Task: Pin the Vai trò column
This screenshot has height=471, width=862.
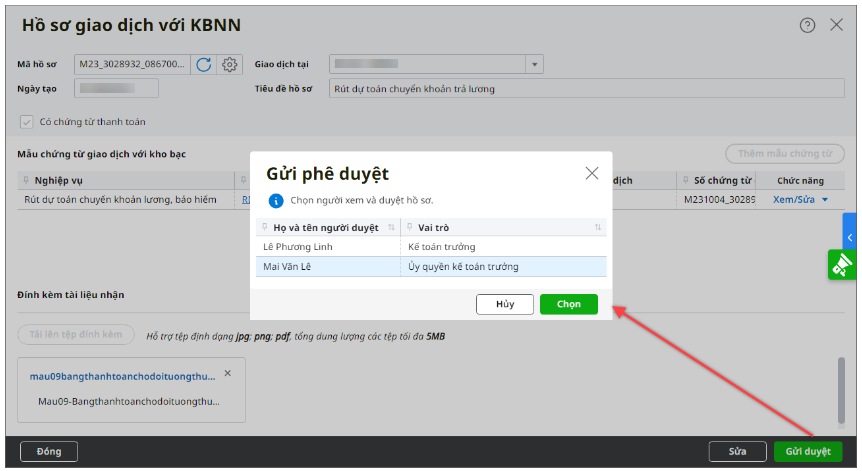Action: [x=410, y=227]
